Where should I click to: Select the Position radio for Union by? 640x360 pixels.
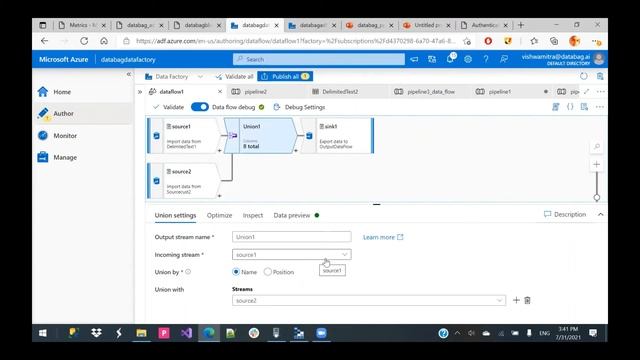point(267,272)
